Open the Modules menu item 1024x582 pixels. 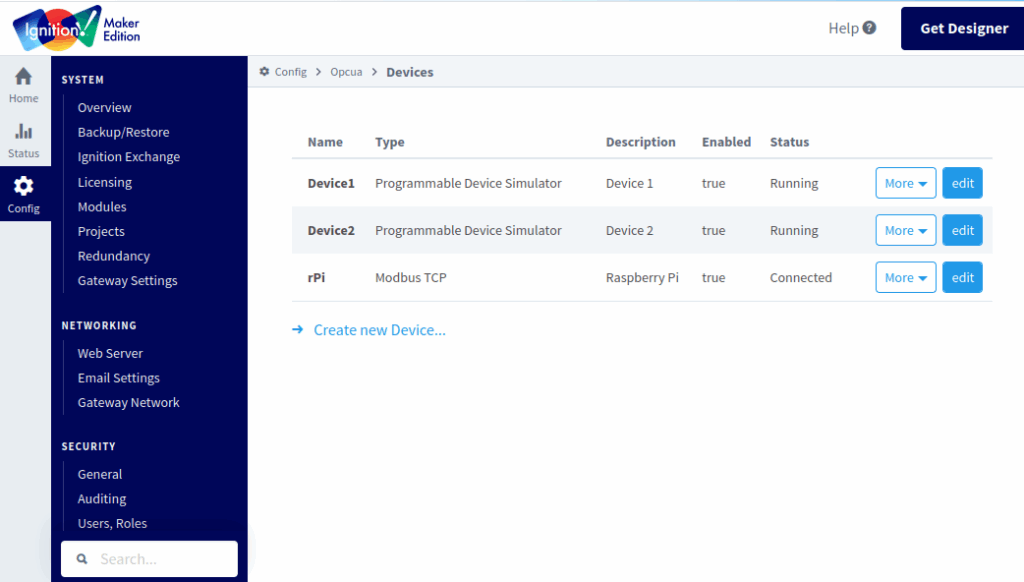click(x=102, y=207)
